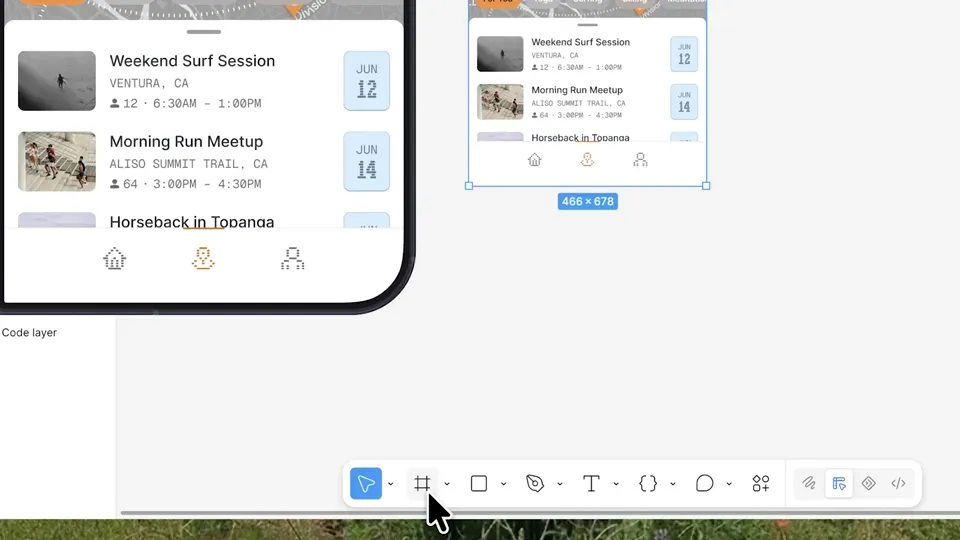
Task: Open Frame tool options dropdown
Action: click(447, 484)
